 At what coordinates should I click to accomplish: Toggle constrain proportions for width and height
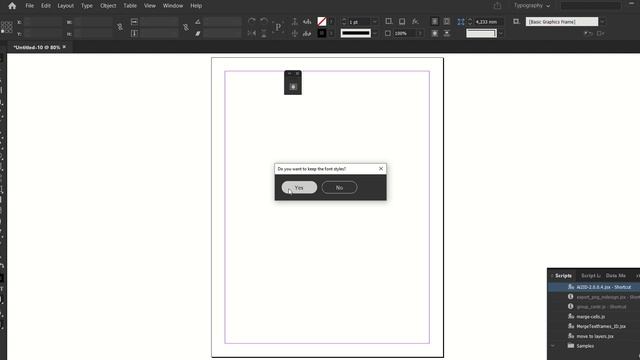(x=120, y=27)
